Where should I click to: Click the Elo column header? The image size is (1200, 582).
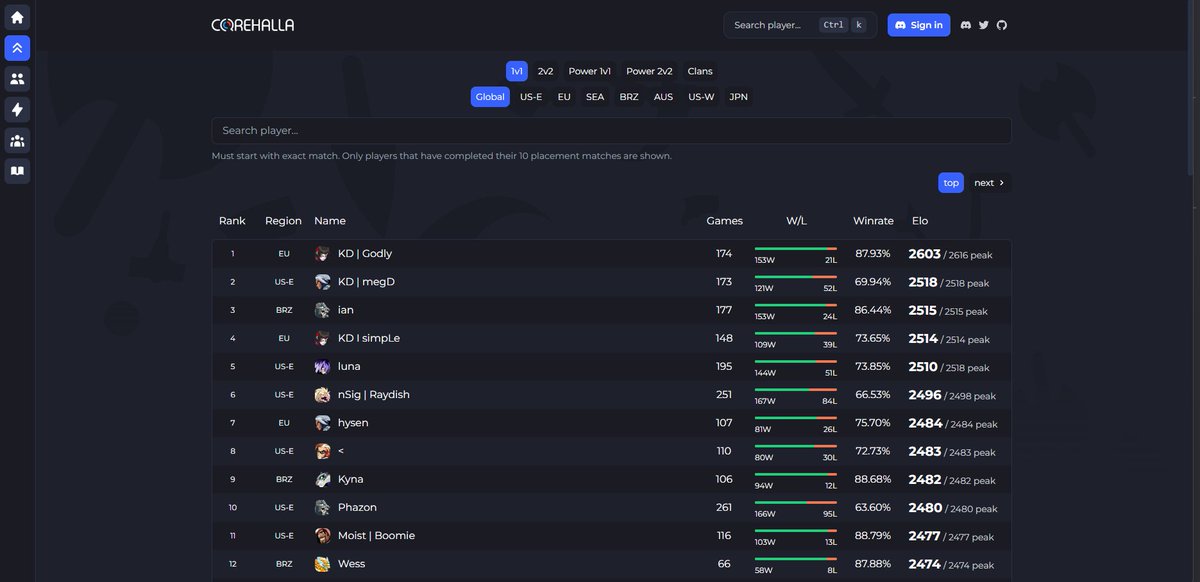point(920,221)
